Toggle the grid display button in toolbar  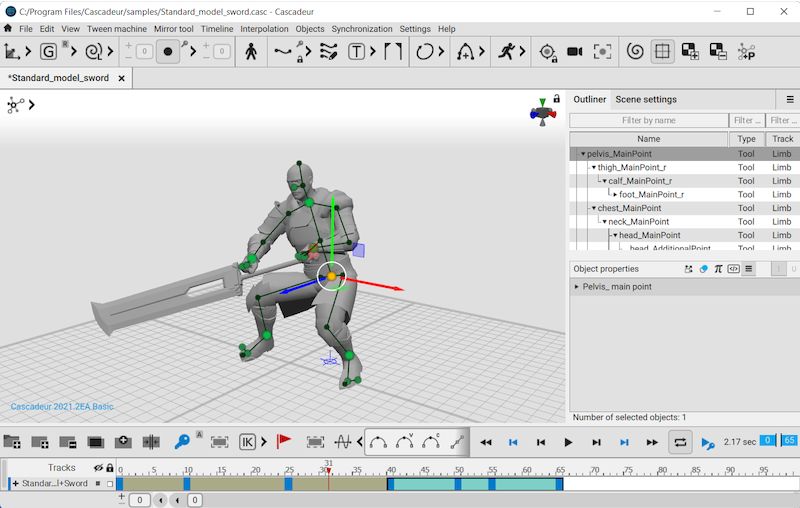[x=662, y=51]
